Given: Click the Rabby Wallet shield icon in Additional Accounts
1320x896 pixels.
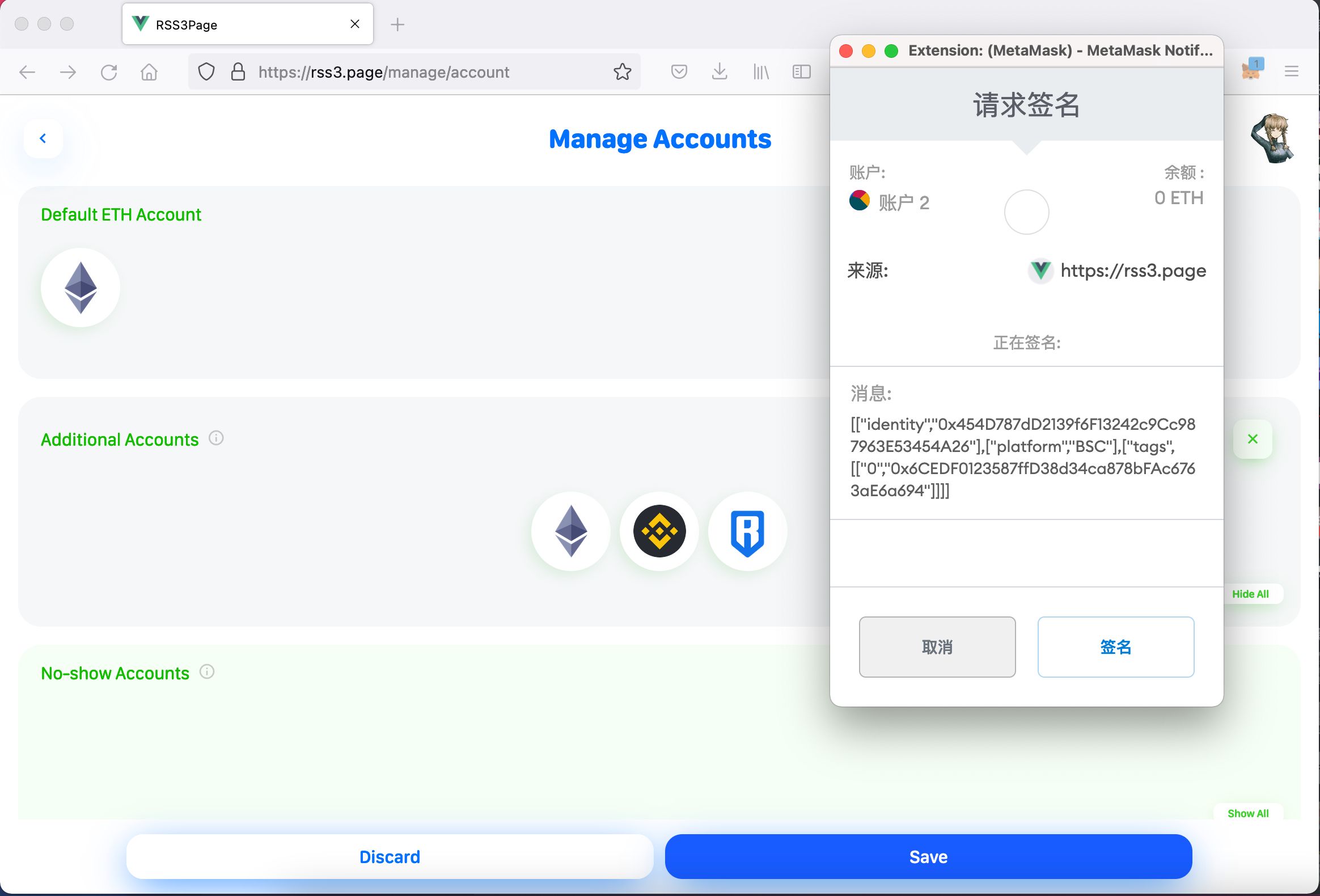Looking at the screenshot, I should [748, 530].
